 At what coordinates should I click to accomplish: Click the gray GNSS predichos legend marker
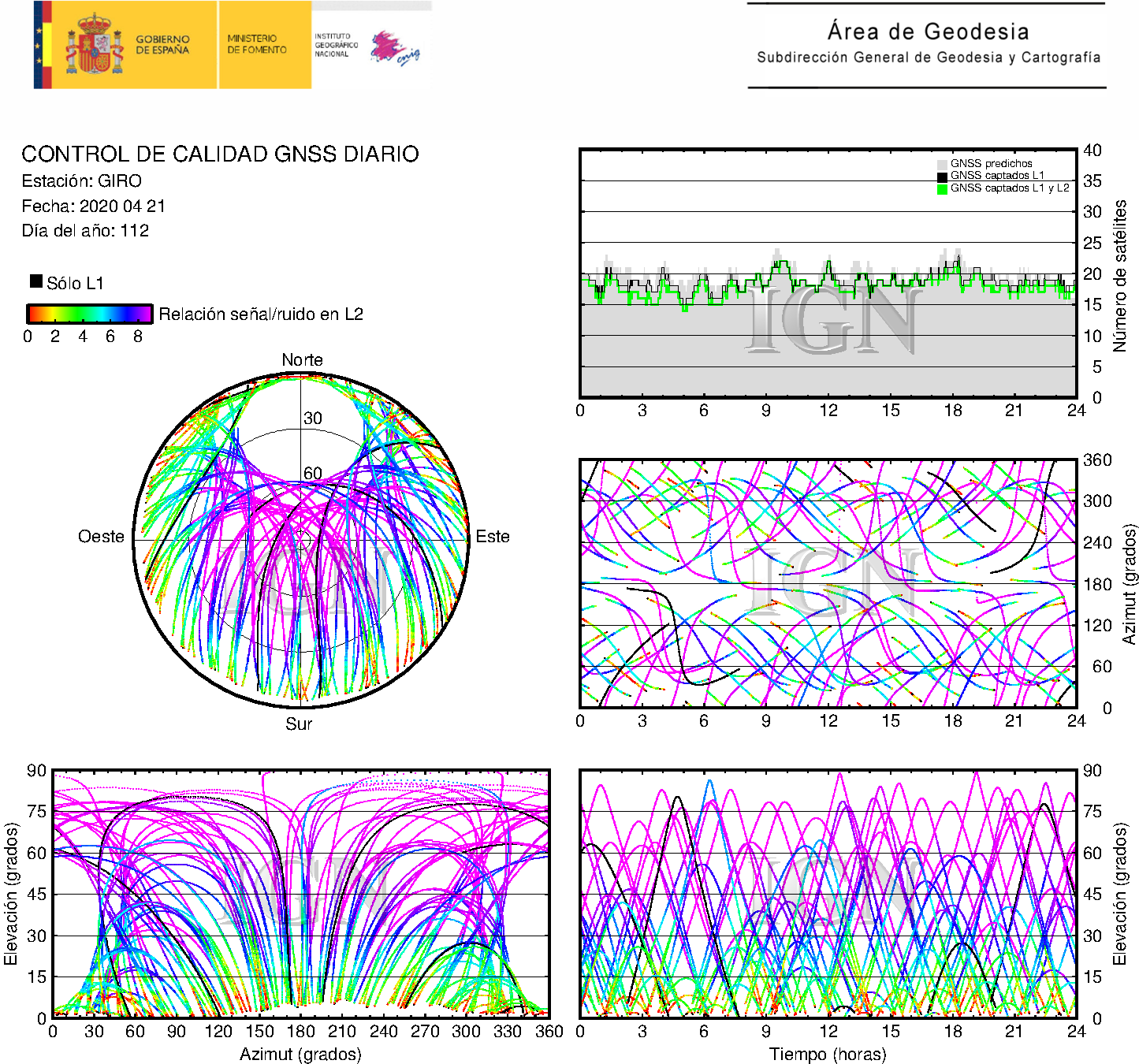(942, 164)
